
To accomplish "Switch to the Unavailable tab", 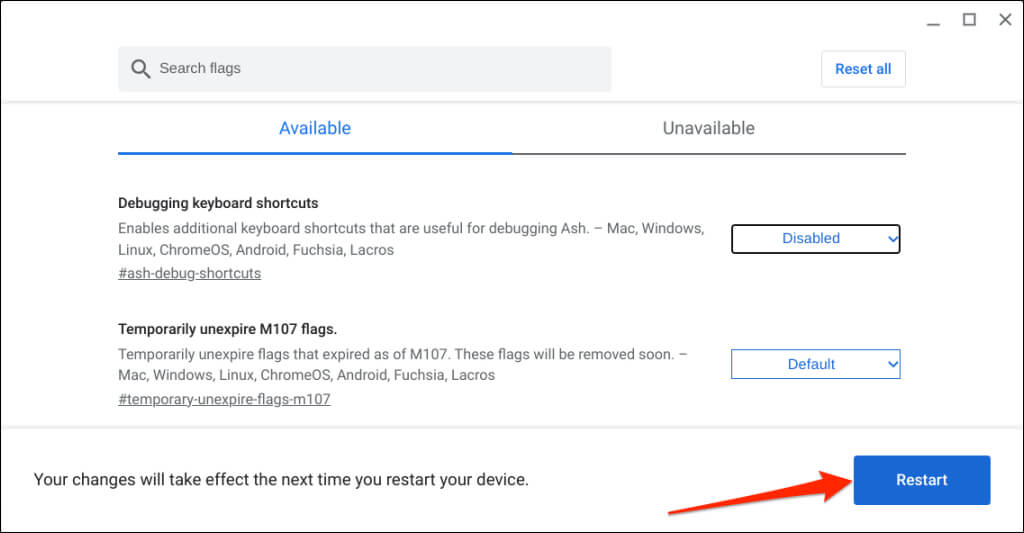I will tap(708, 129).
